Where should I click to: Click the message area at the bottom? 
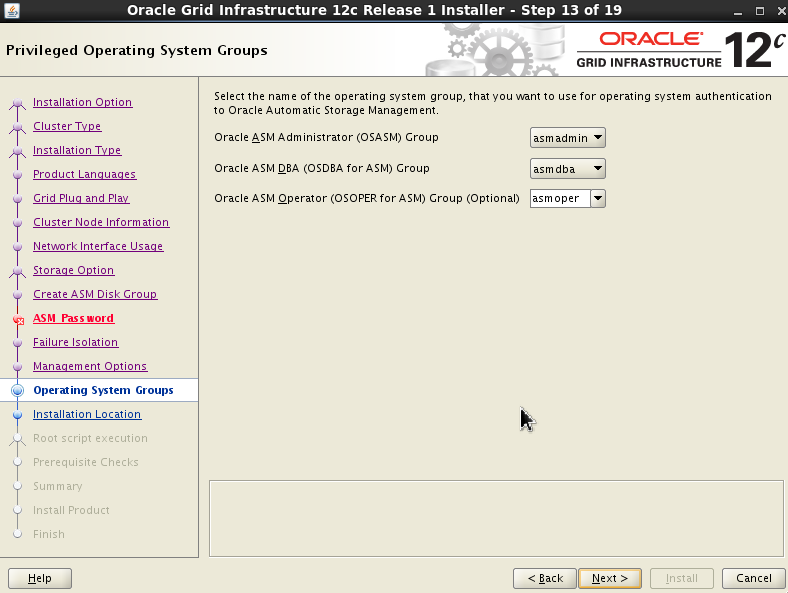[x=496, y=519]
